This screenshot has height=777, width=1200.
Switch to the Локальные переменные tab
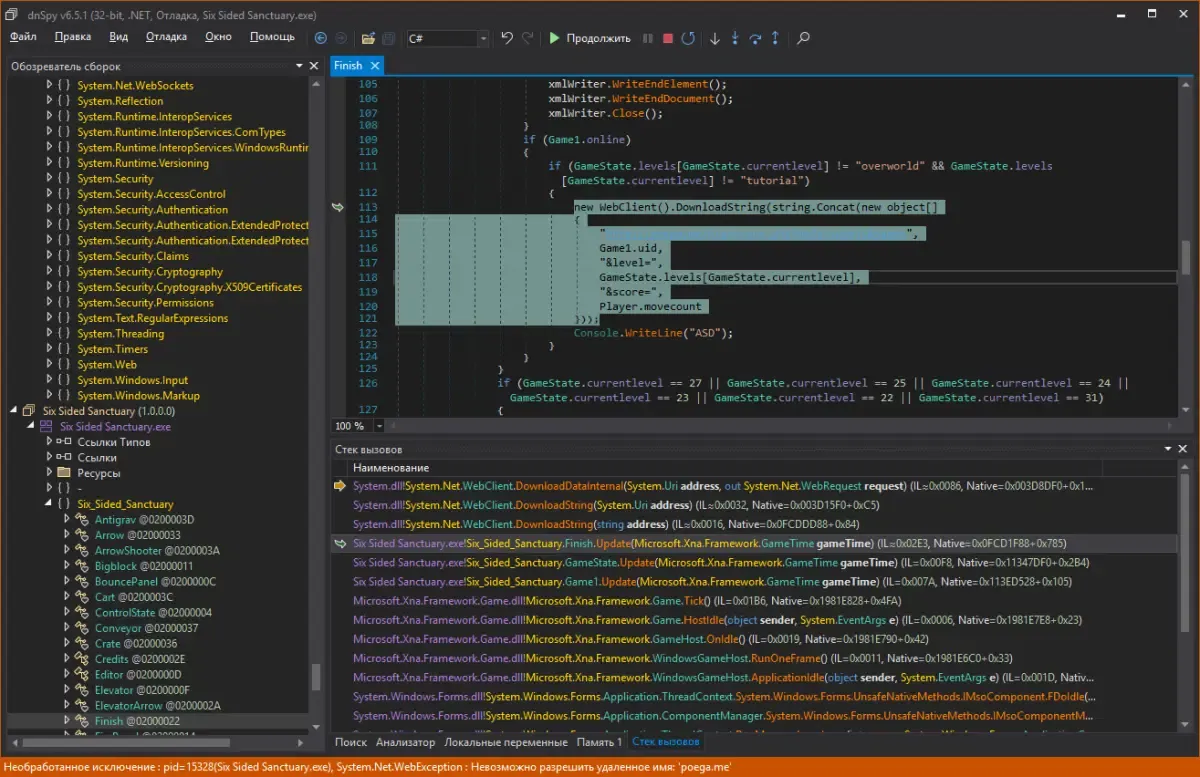click(x=506, y=742)
